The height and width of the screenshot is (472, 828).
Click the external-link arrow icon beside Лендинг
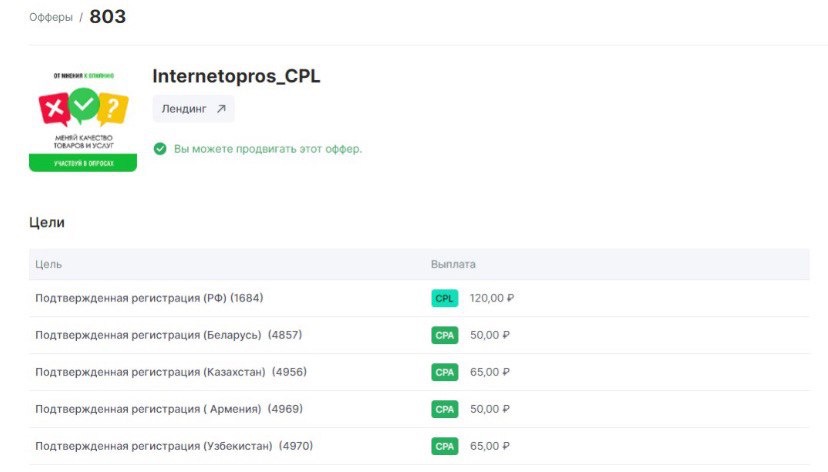pyautogui.click(x=221, y=109)
